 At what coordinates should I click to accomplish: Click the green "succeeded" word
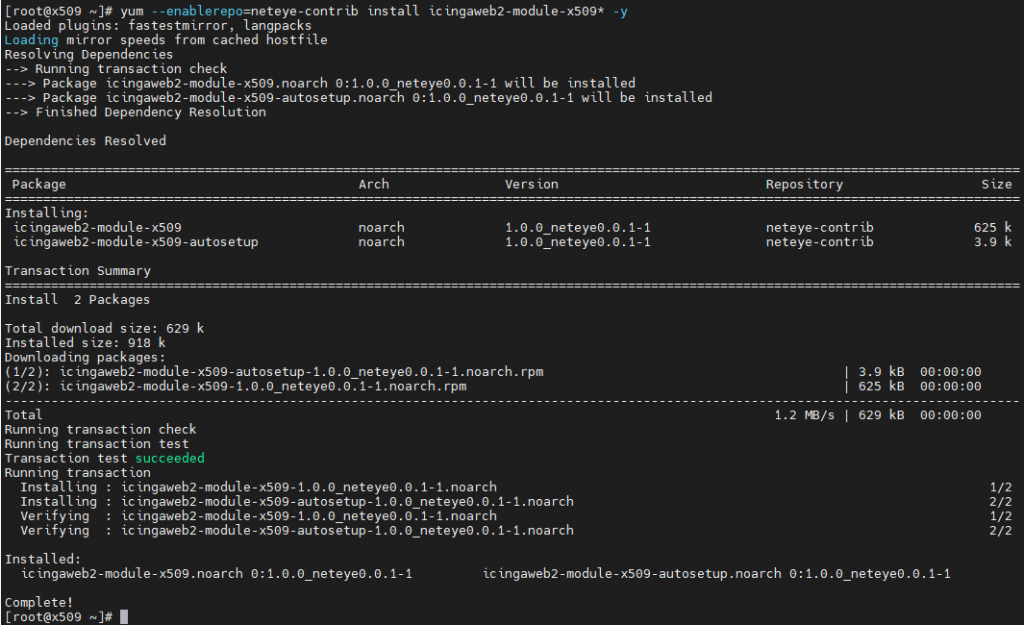coord(170,458)
